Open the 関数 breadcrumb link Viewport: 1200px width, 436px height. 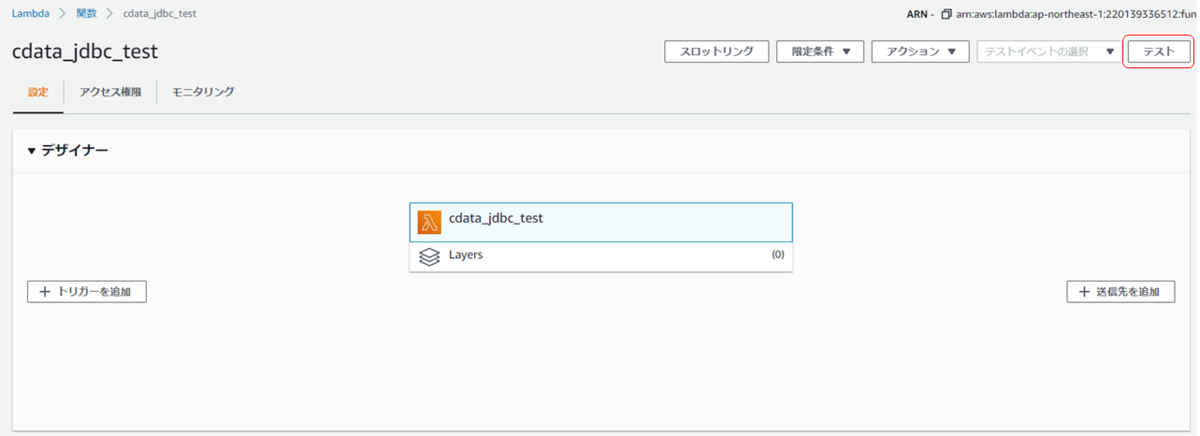click(86, 14)
